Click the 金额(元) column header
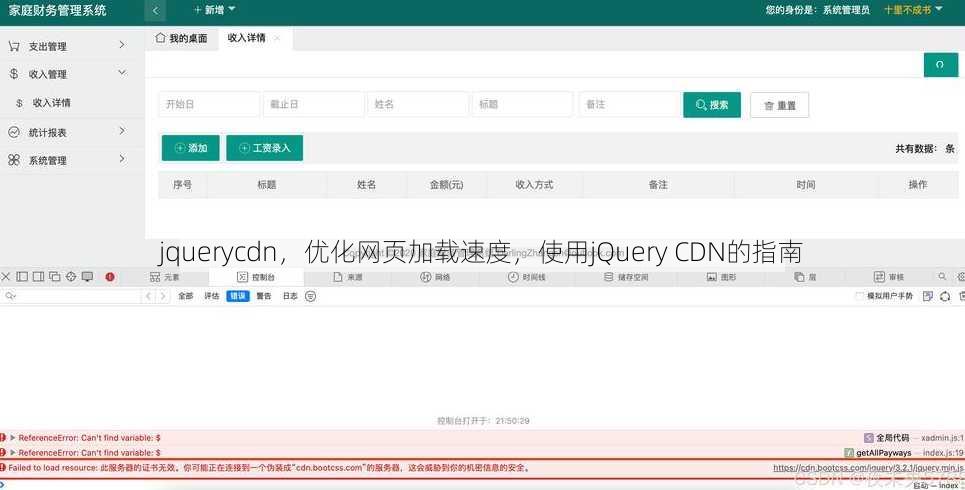Screen dimensions: 965x490 click(446, 185)
